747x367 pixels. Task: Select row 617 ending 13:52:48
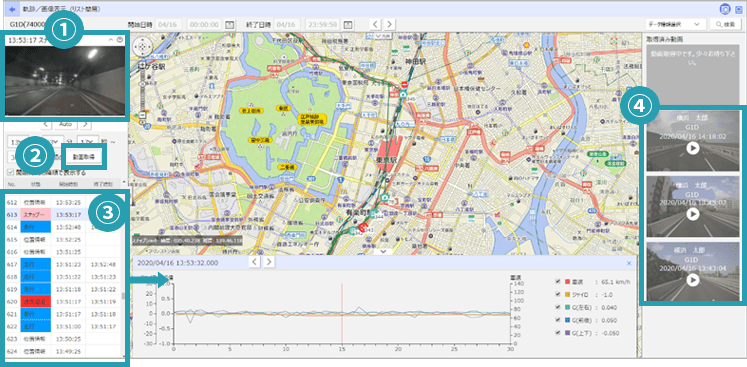click(x=63, y=264)
